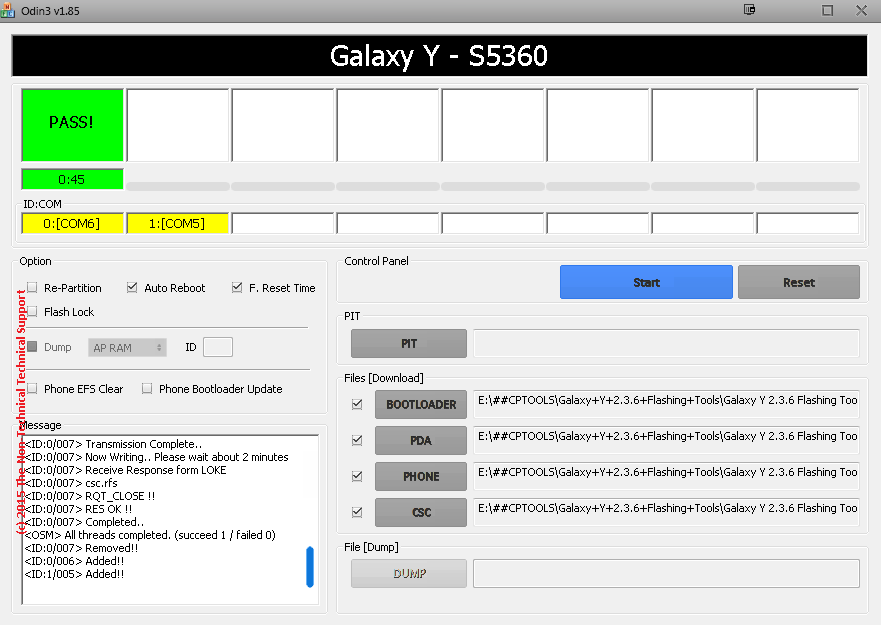Click log line '<ID:1/005> Added!!'
Viewport: 881px width, 625px height.
coord(75,574)
